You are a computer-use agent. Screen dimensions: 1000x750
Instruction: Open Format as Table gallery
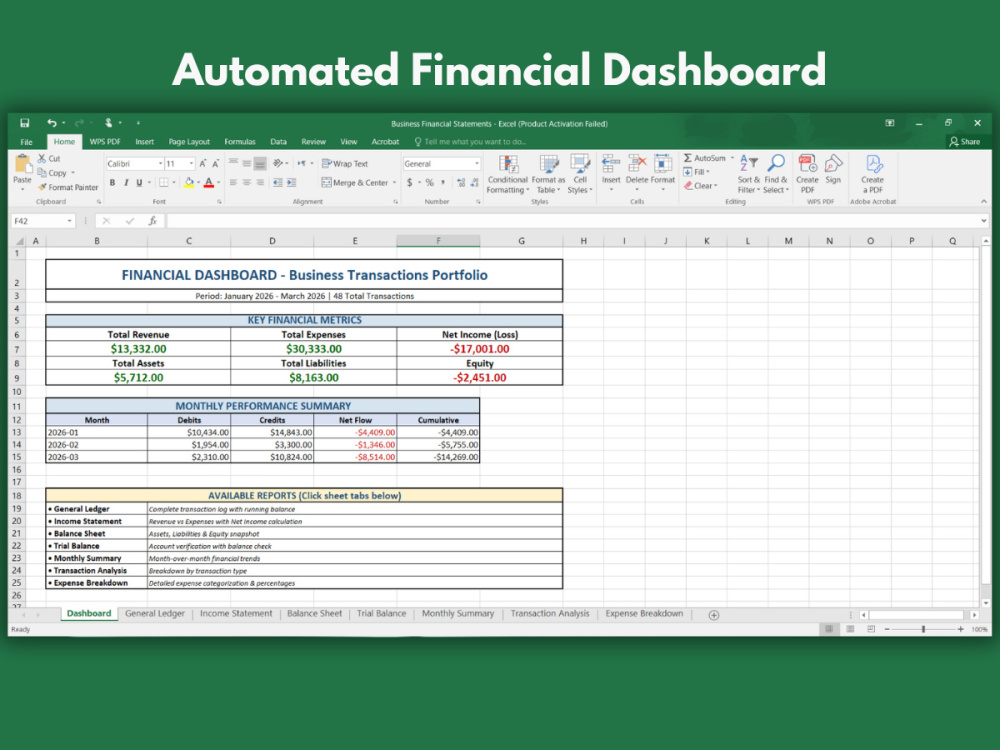point(548,174)
